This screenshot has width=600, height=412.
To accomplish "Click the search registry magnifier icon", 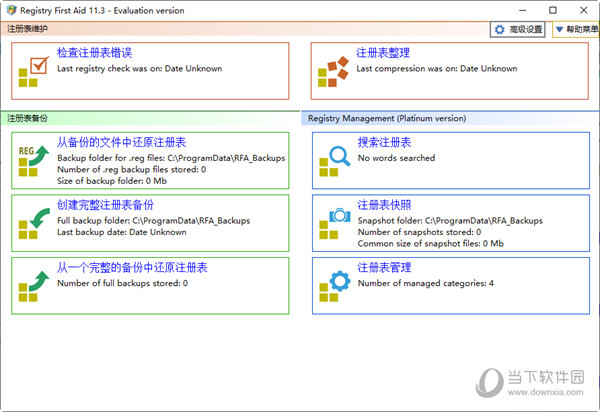I will (335, 161).
